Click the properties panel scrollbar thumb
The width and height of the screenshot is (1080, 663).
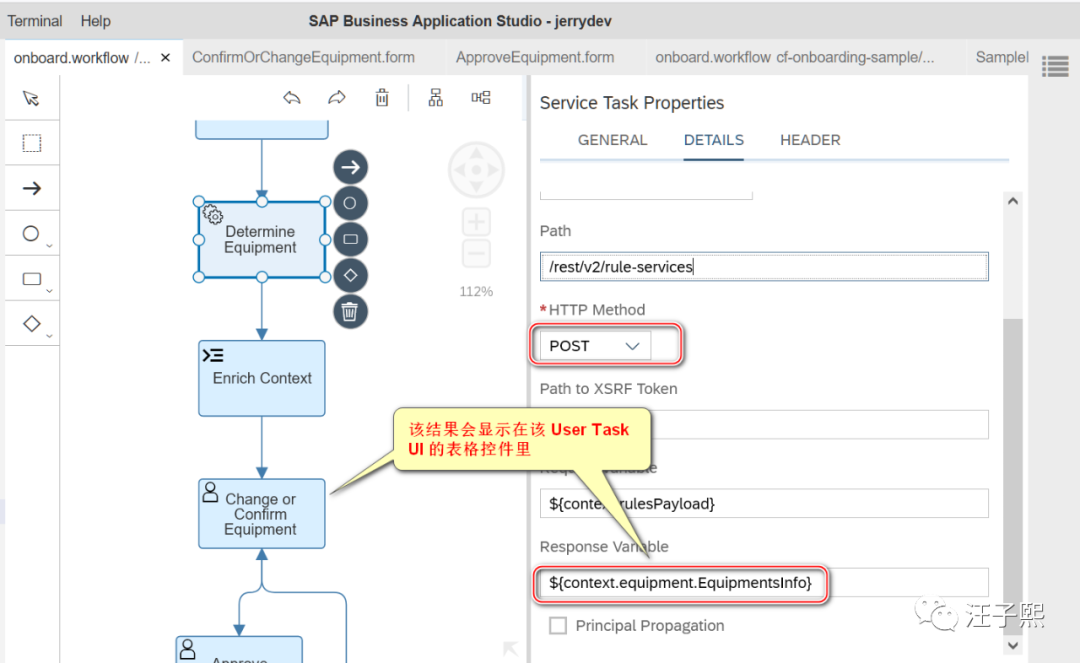point(1012,475)
